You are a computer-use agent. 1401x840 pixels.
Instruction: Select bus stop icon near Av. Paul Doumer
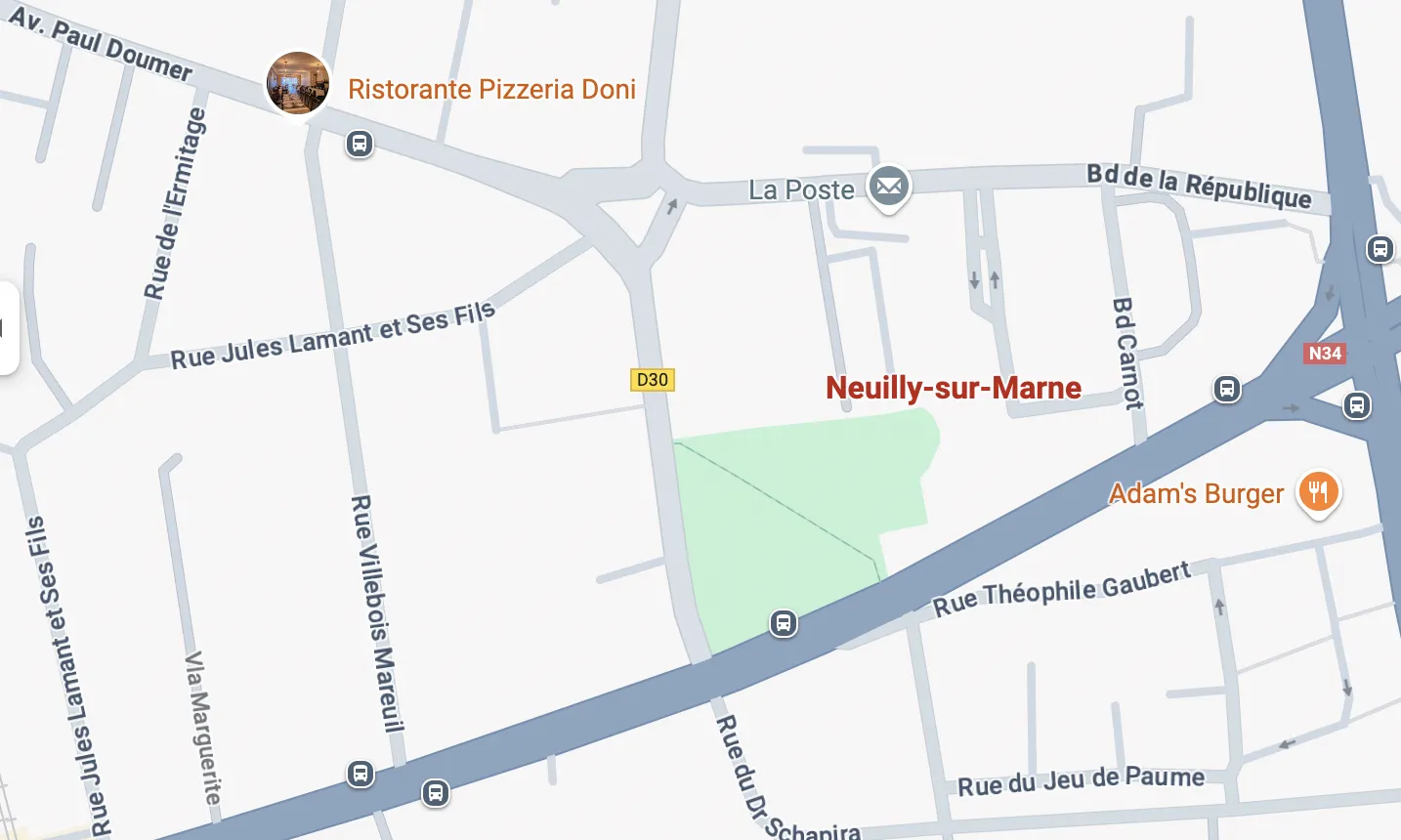pos(360,145)
